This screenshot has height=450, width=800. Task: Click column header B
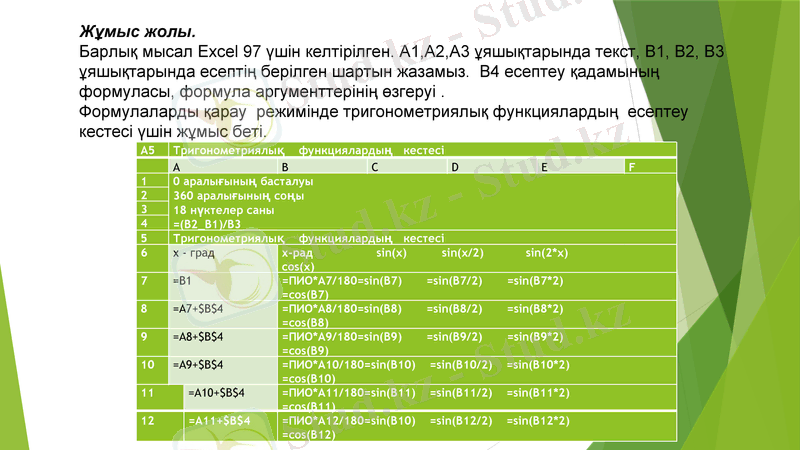pos(285,167)
